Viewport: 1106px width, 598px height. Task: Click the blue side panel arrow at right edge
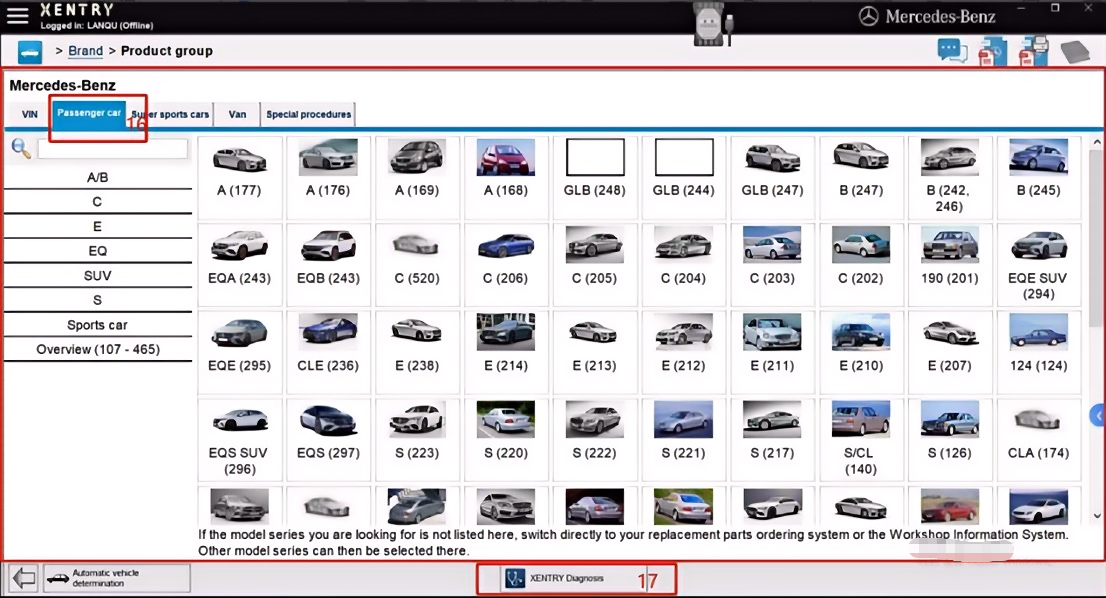tap(1098, 414)
